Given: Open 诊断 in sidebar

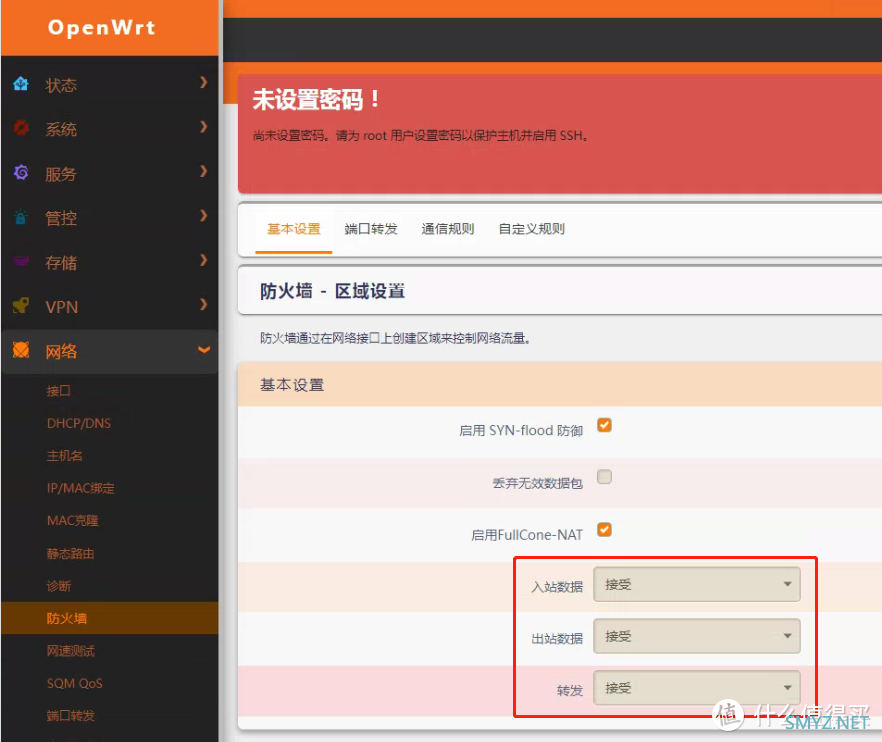Looking at the screenshot, I should (x=58, y=586).
